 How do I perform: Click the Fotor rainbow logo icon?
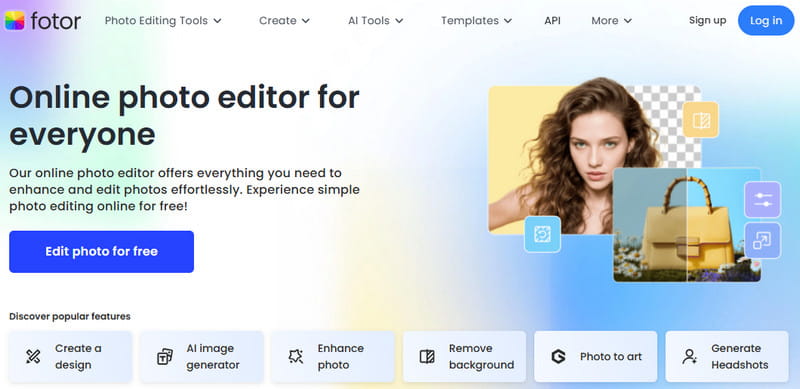14,20
